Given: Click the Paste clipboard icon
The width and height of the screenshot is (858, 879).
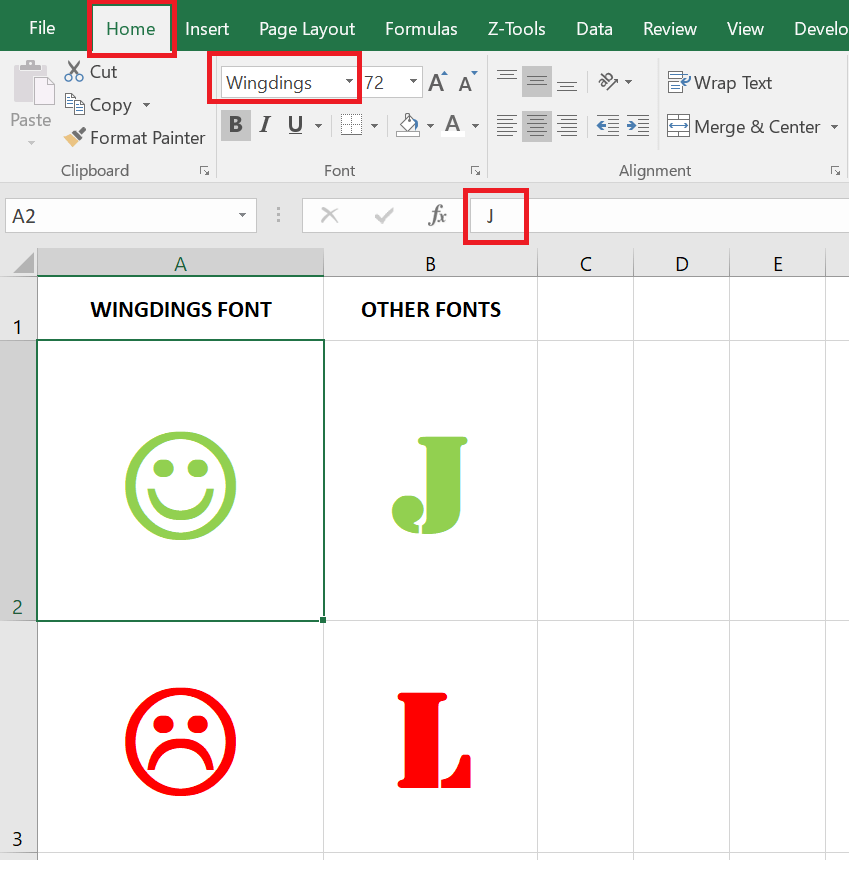Looking at the screenshot, I should pos(33,84).
